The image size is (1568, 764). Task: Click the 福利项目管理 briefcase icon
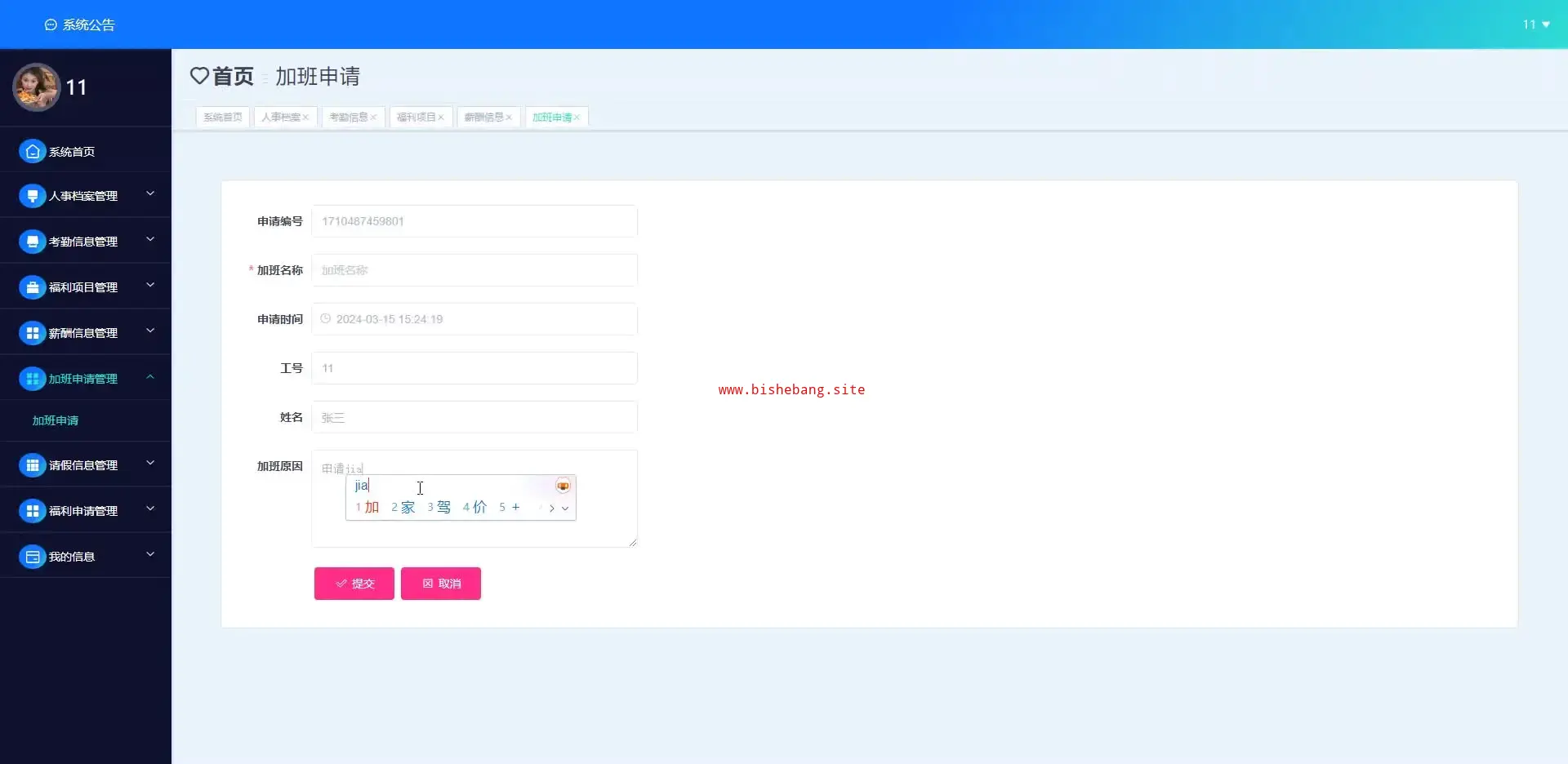[x=32, y=287]
